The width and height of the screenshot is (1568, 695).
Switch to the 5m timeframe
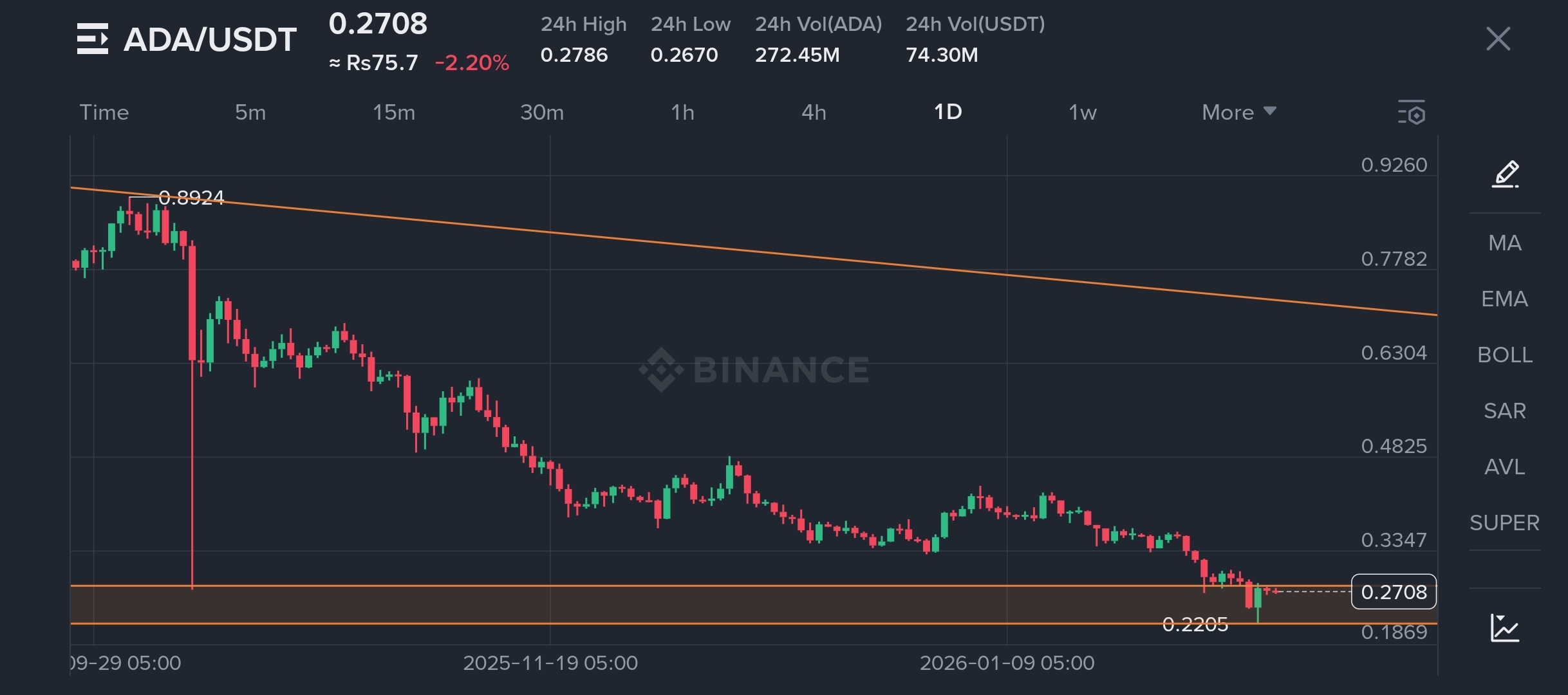pos(250,113)
